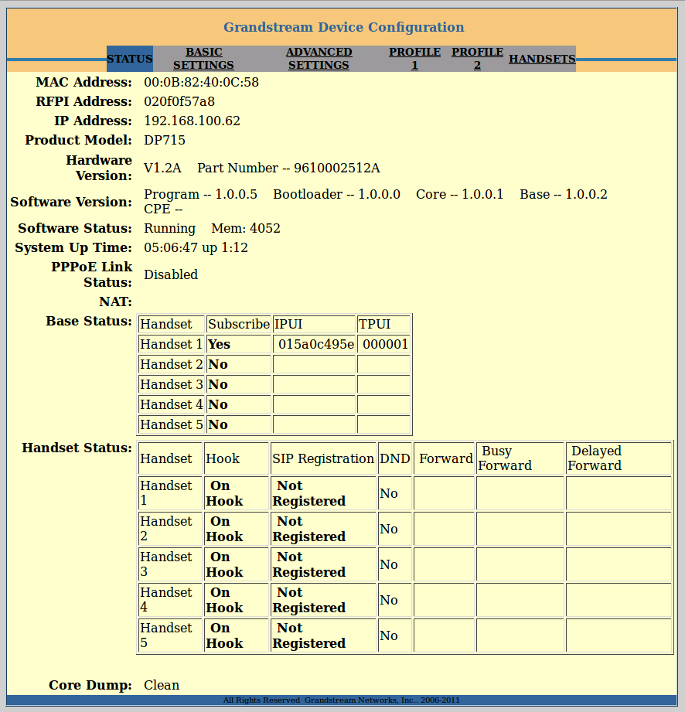The height and width of the screenshot is (712, 685).
Task: Select MAC address value 00:0B:82:40:0C:58
Action: pos(201,82)
